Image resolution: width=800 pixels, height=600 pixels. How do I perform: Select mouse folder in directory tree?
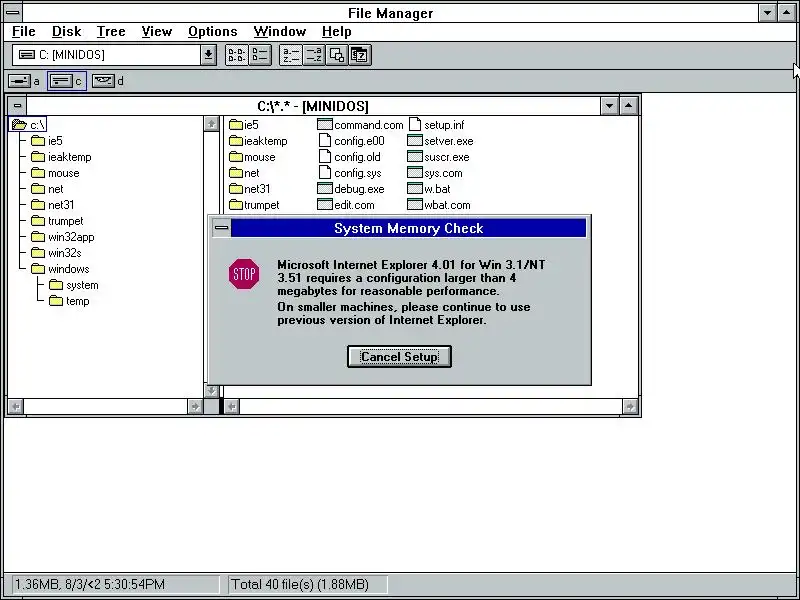[x=55, y=173]
